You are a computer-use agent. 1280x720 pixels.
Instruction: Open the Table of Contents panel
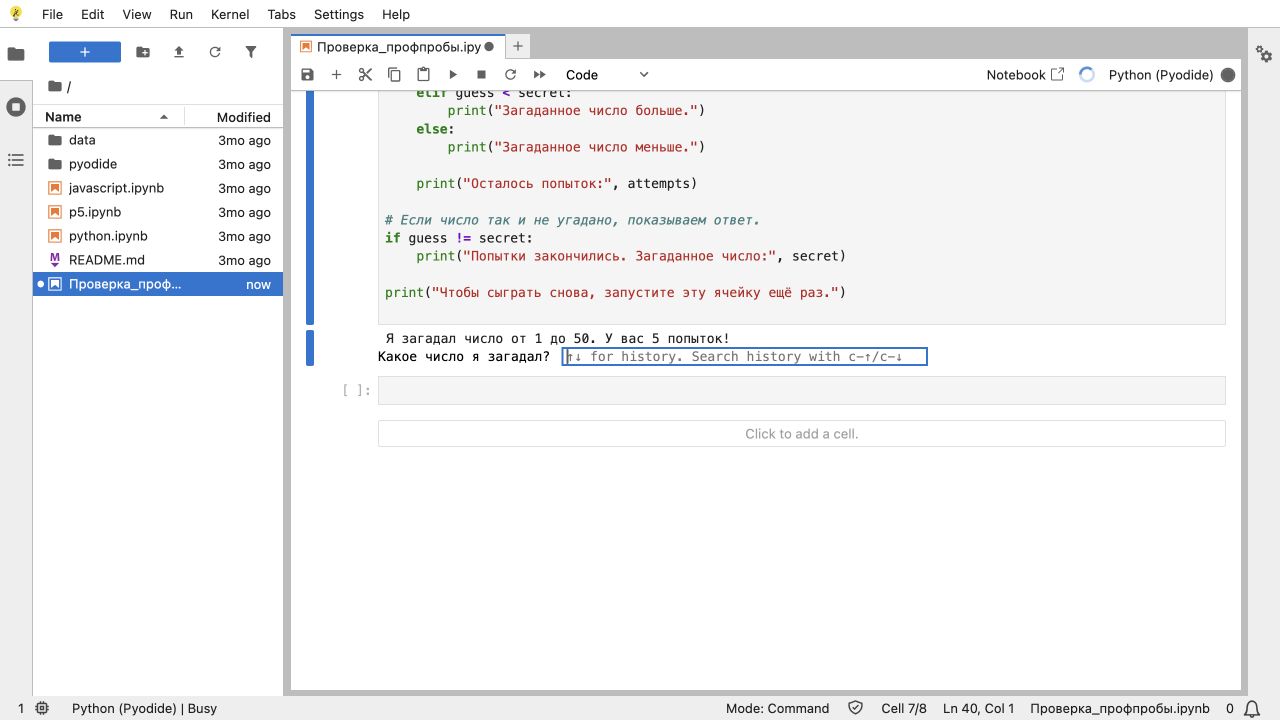[16, 160]
